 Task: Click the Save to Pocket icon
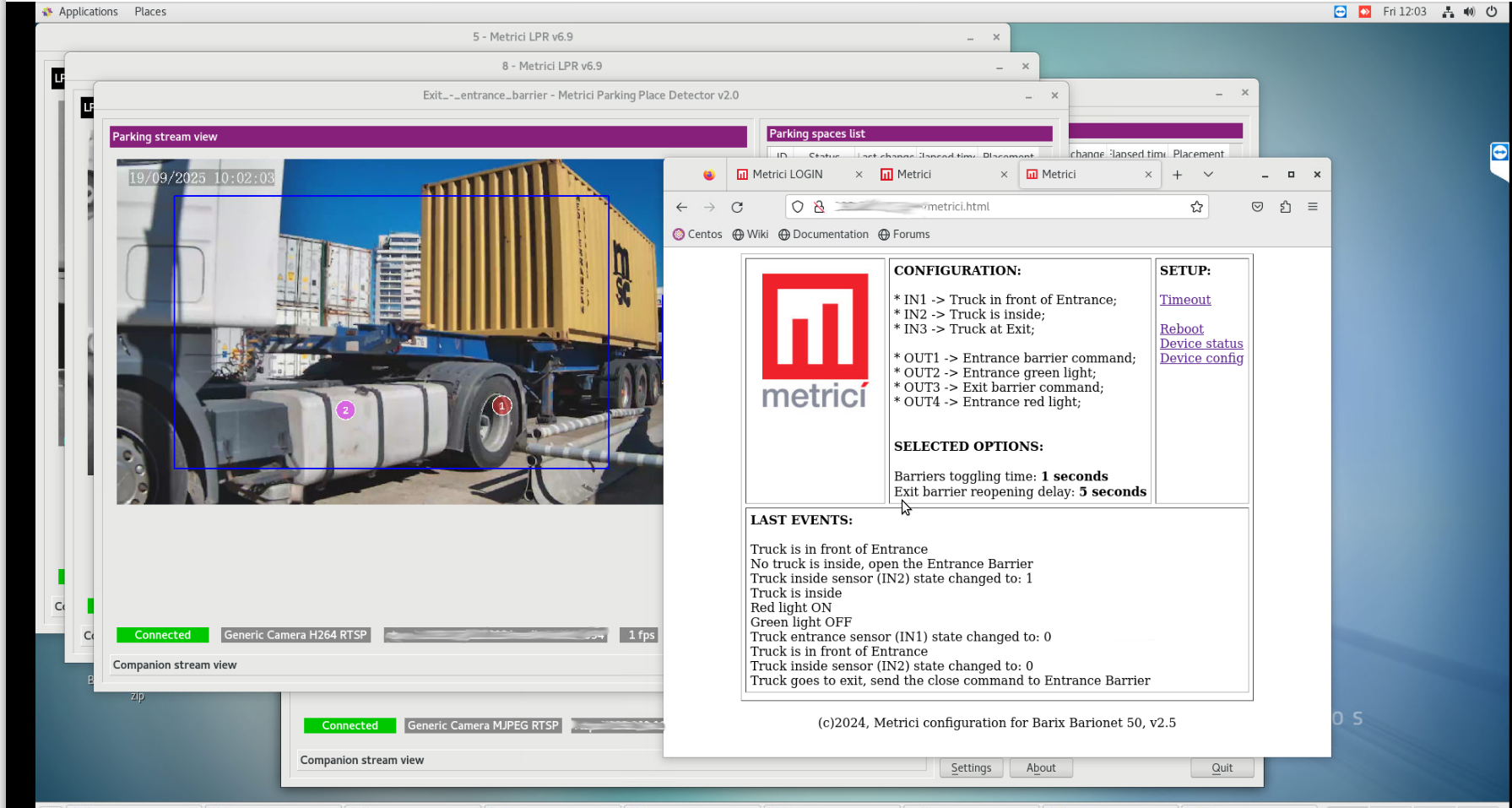(x=1257, y=207)
